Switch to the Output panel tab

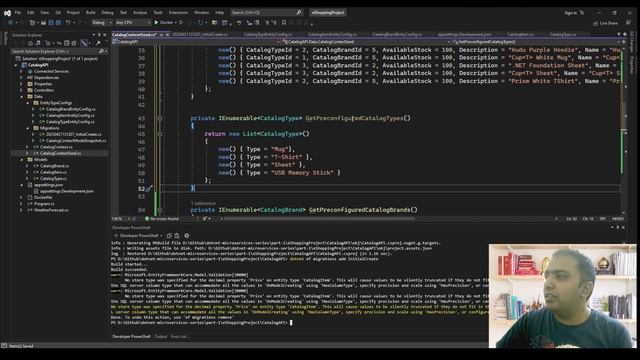[161, 337]
